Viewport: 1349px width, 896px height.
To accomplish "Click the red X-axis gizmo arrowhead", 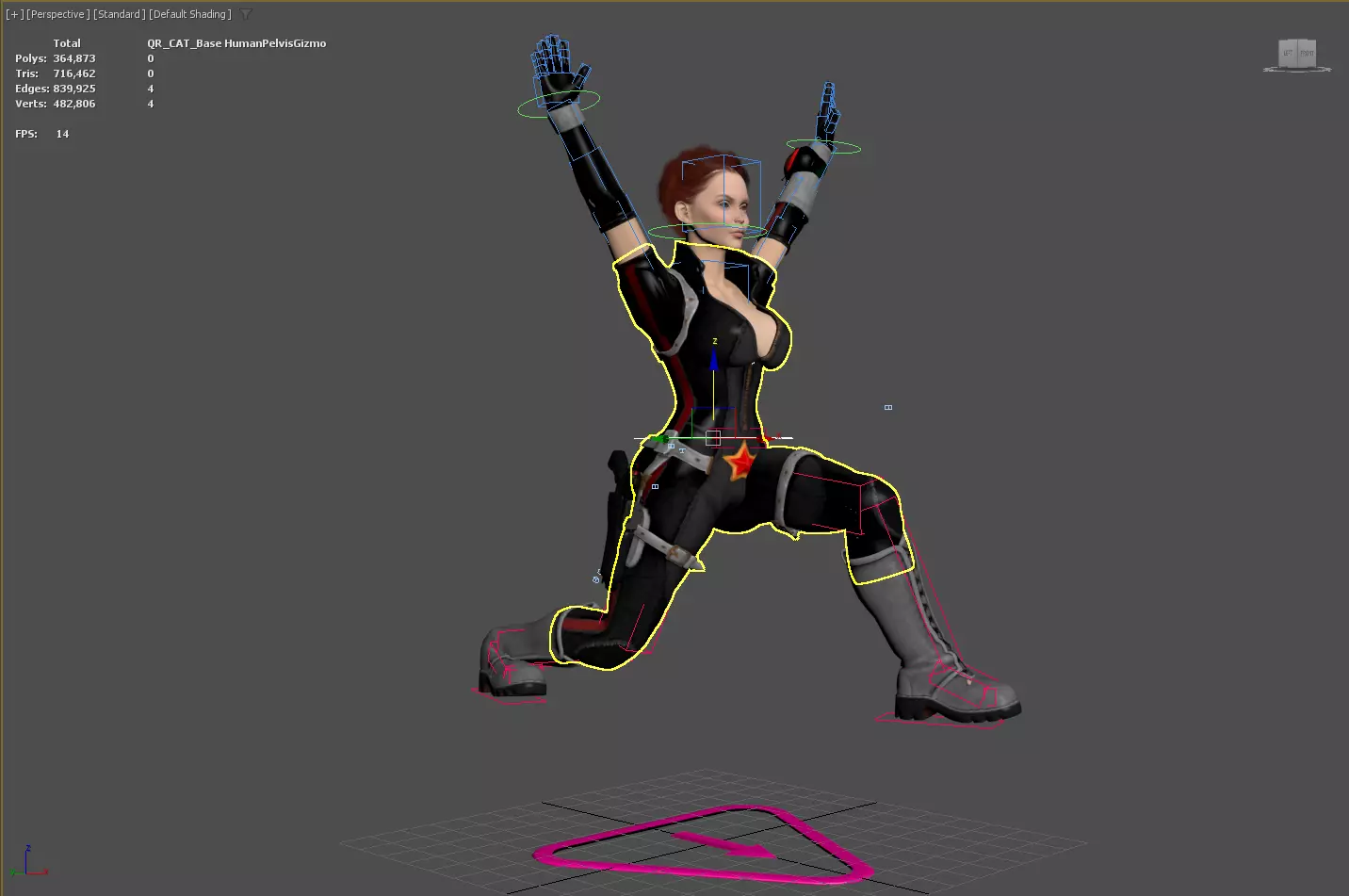I will 765,438.
